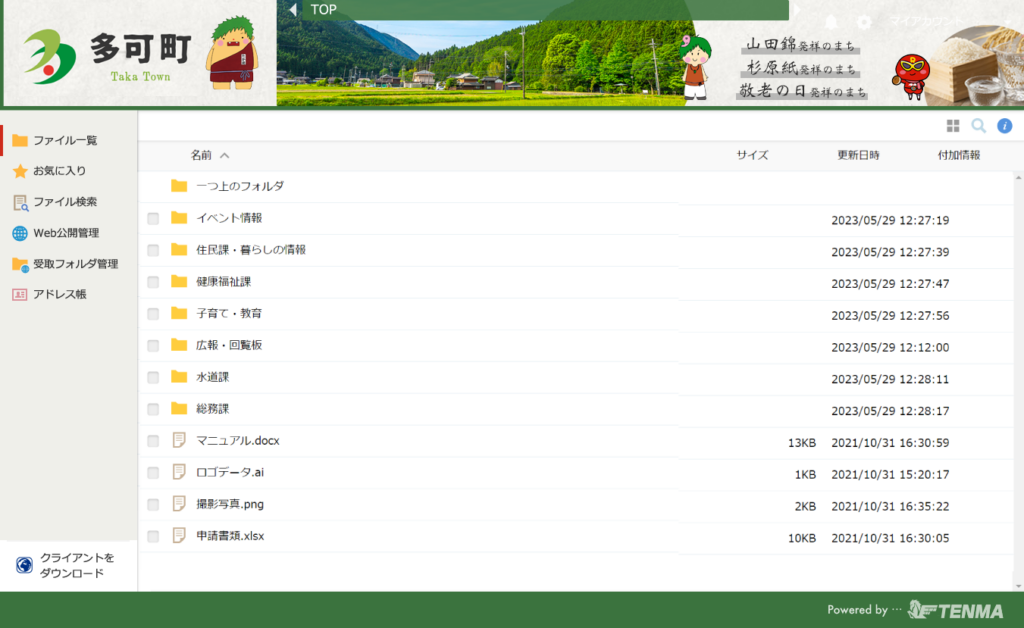Click back arrow left of TOP breadcrumb
The image size is (1024, 628).
tap(293, 10)
